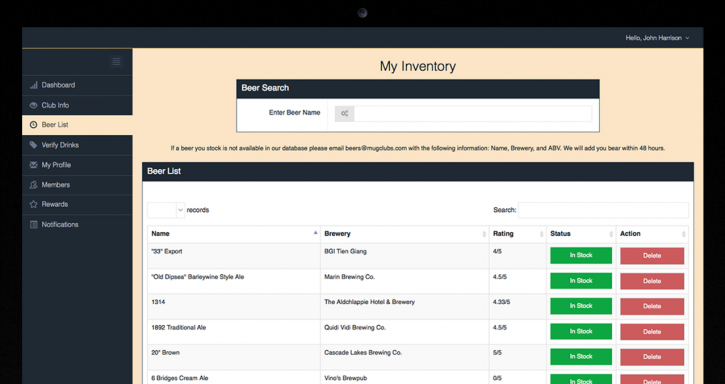Open the records per page dropdown
The image size is (725, 384).
pyautogui.click(x=166, y=210)
